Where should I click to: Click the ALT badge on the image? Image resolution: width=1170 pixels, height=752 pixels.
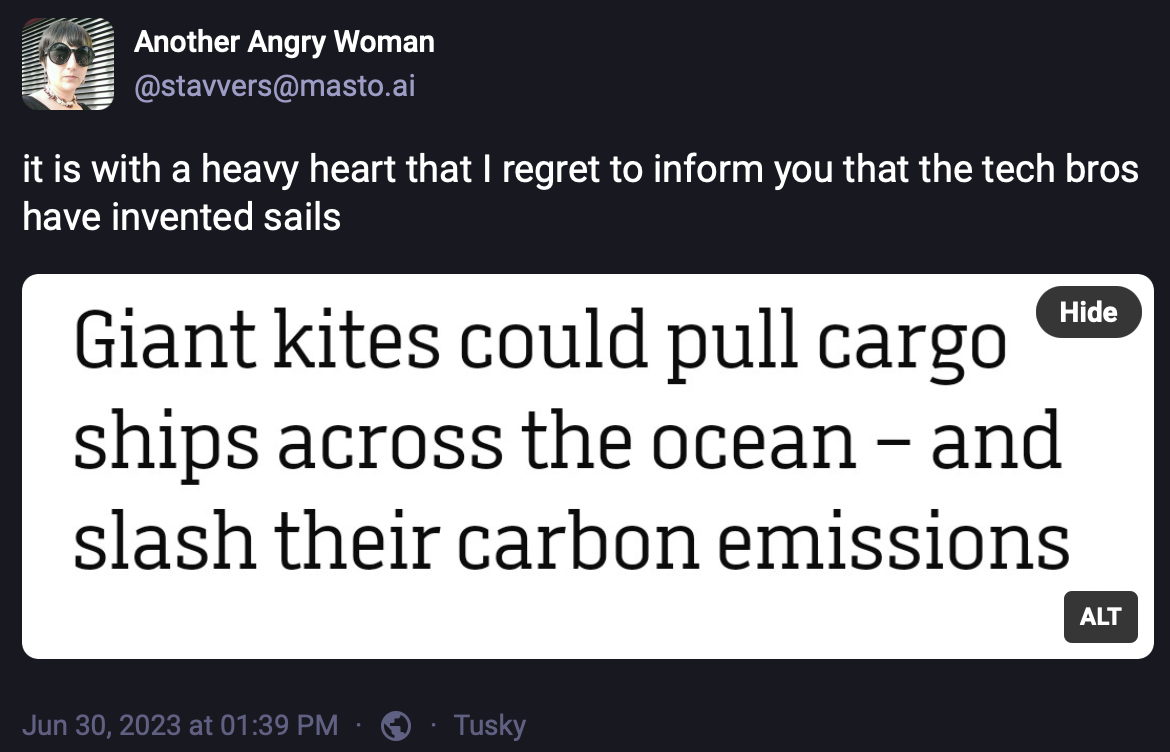[1100, 617]
